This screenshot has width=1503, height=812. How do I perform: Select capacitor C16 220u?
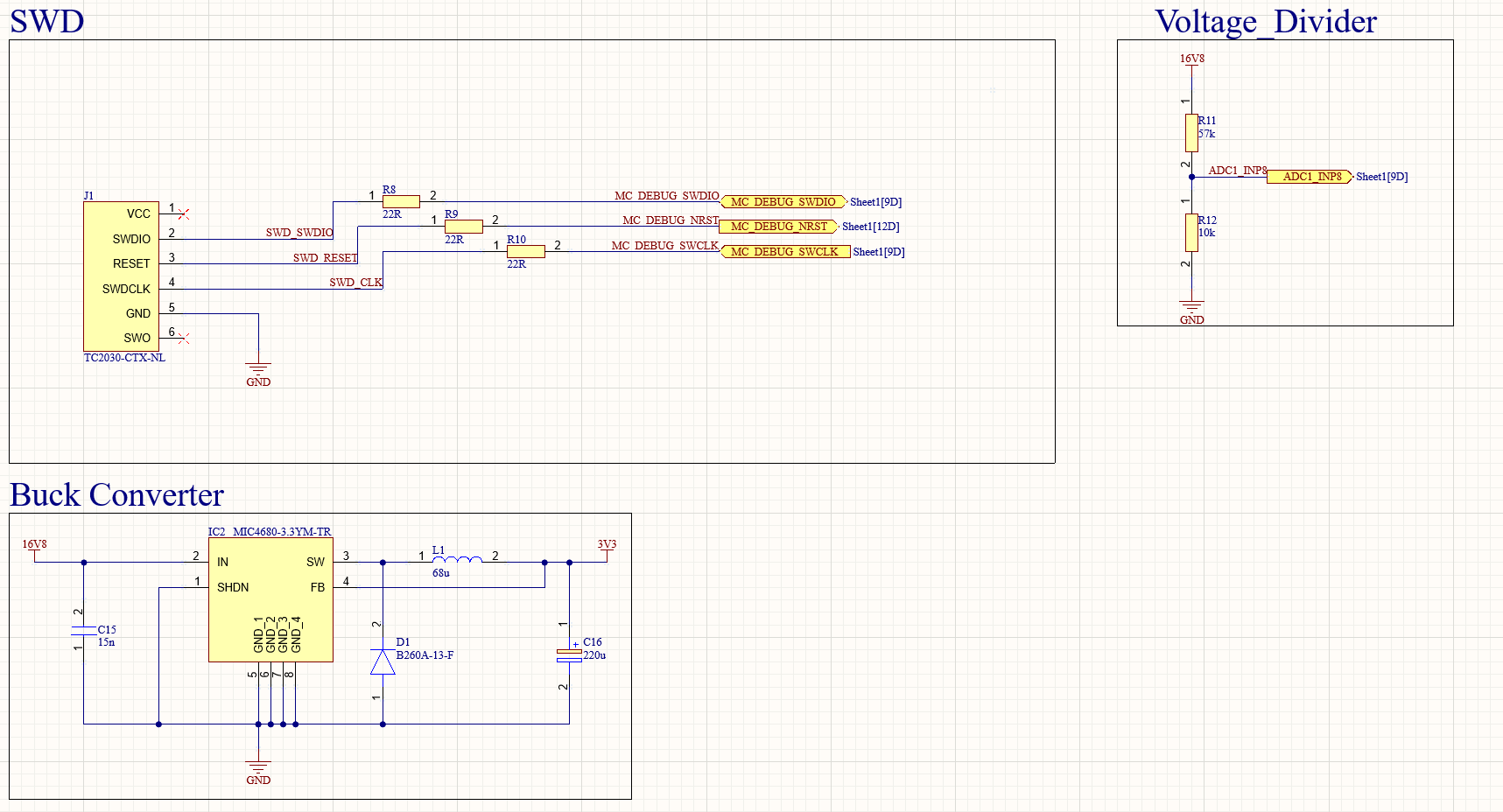pos(569,655)
